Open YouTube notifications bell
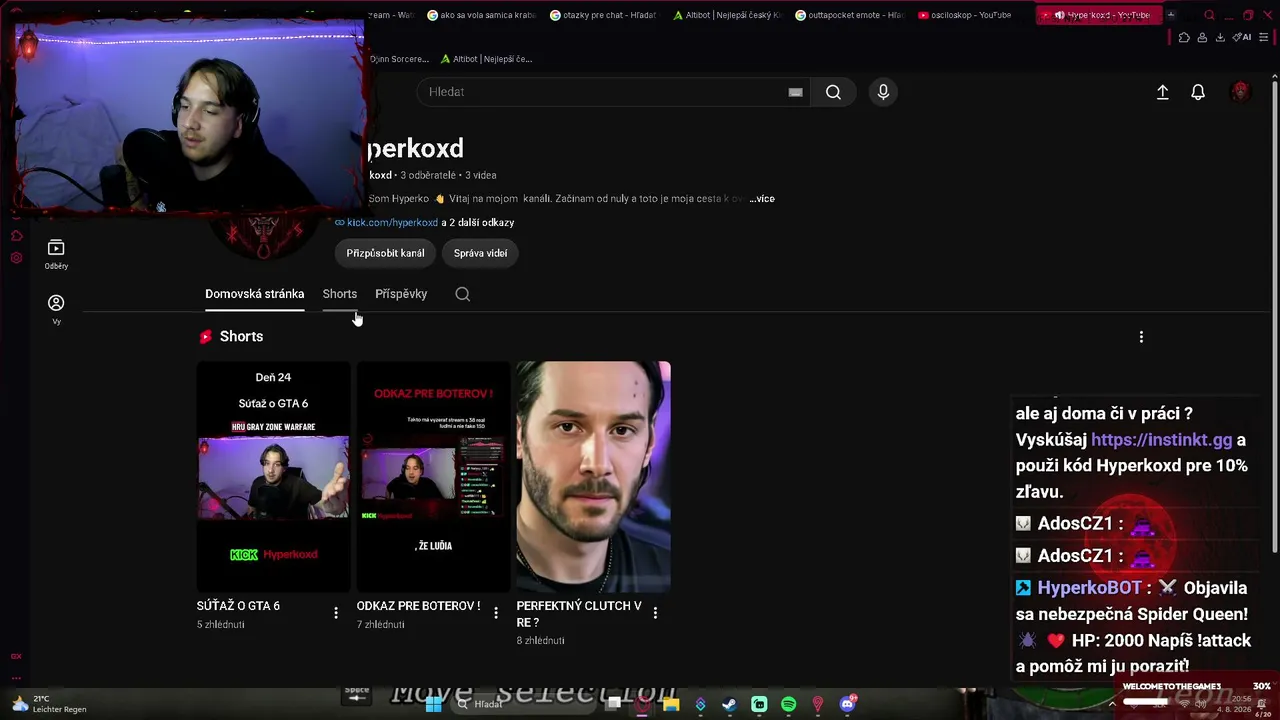This screenshot has height=720, width=1280. (x=1198, y=92)
